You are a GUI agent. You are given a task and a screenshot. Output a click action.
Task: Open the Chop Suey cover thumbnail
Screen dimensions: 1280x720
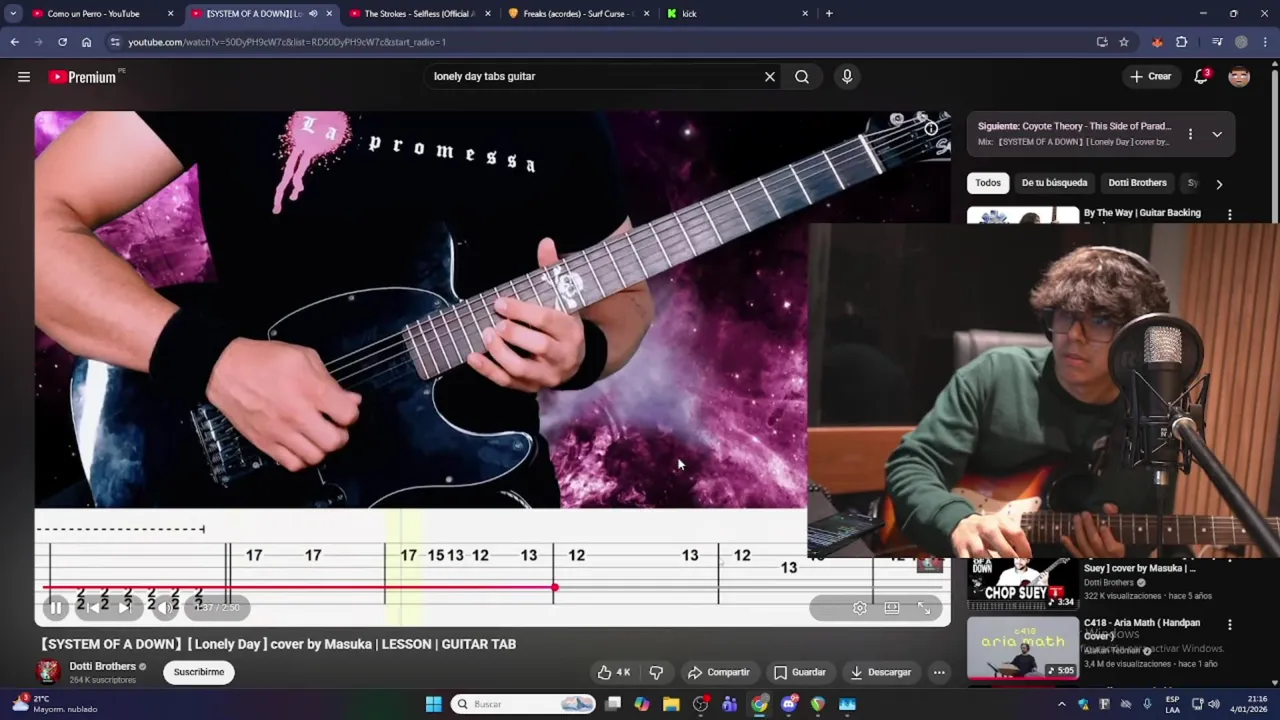(x=1022, y=584)
